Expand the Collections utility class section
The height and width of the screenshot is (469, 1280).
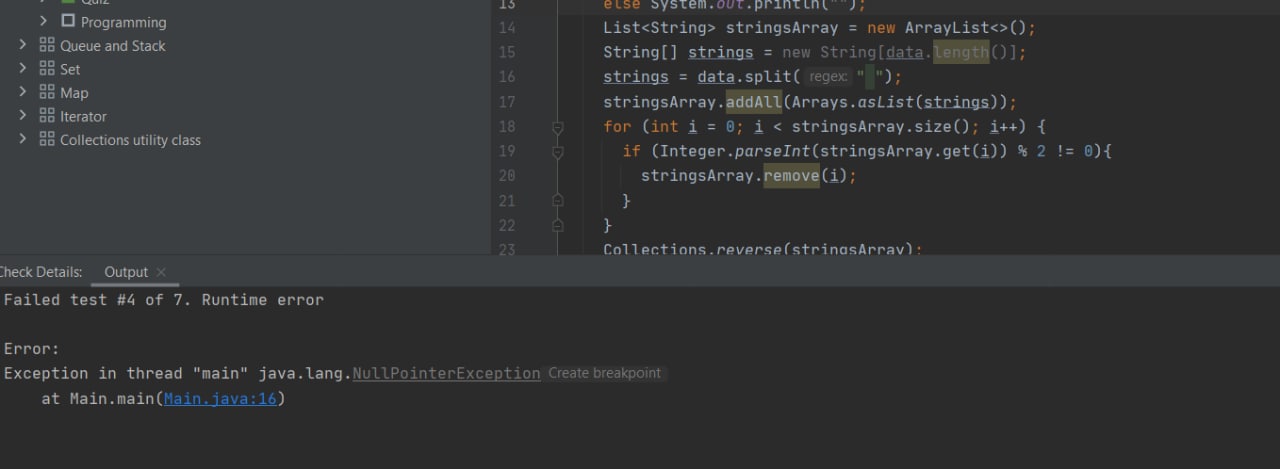(23, 140)
